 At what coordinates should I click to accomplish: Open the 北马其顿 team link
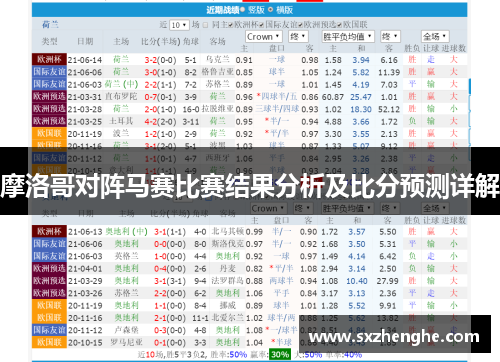228,231
